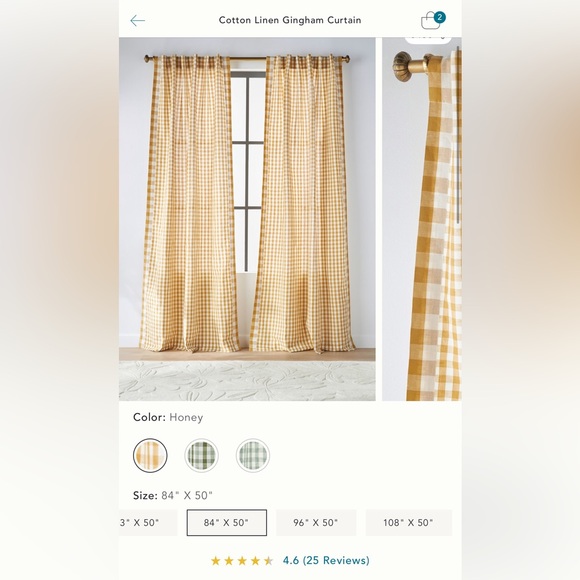Choose the 96" X 50" size option
580x580 pixels.
tap(316, 522)
